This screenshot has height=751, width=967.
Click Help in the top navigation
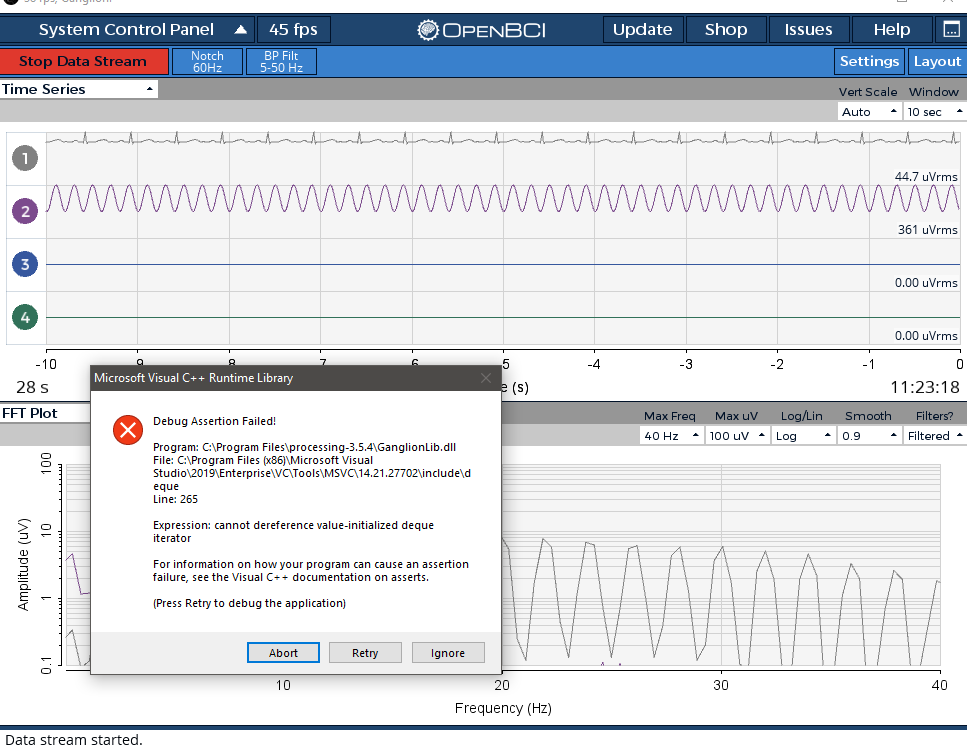[x=890, y=29]
